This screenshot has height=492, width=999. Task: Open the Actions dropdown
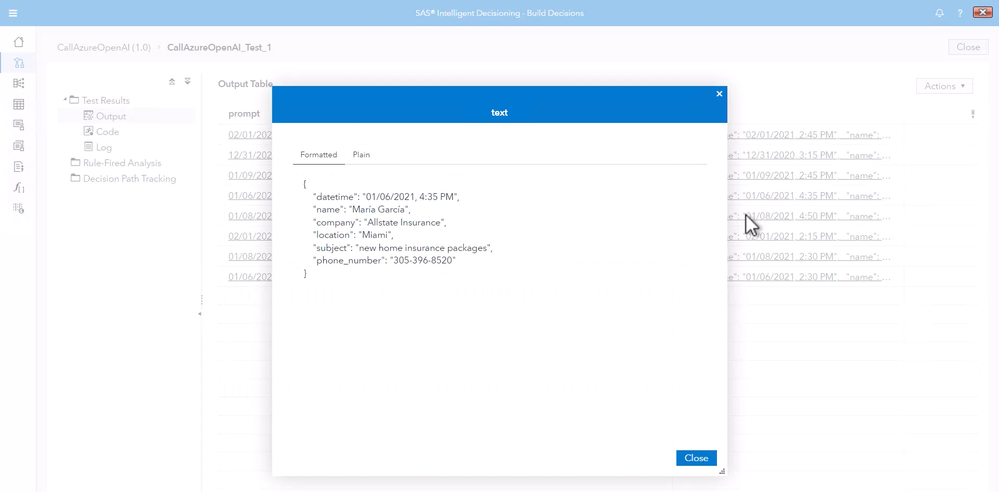(x=944, y=86)
